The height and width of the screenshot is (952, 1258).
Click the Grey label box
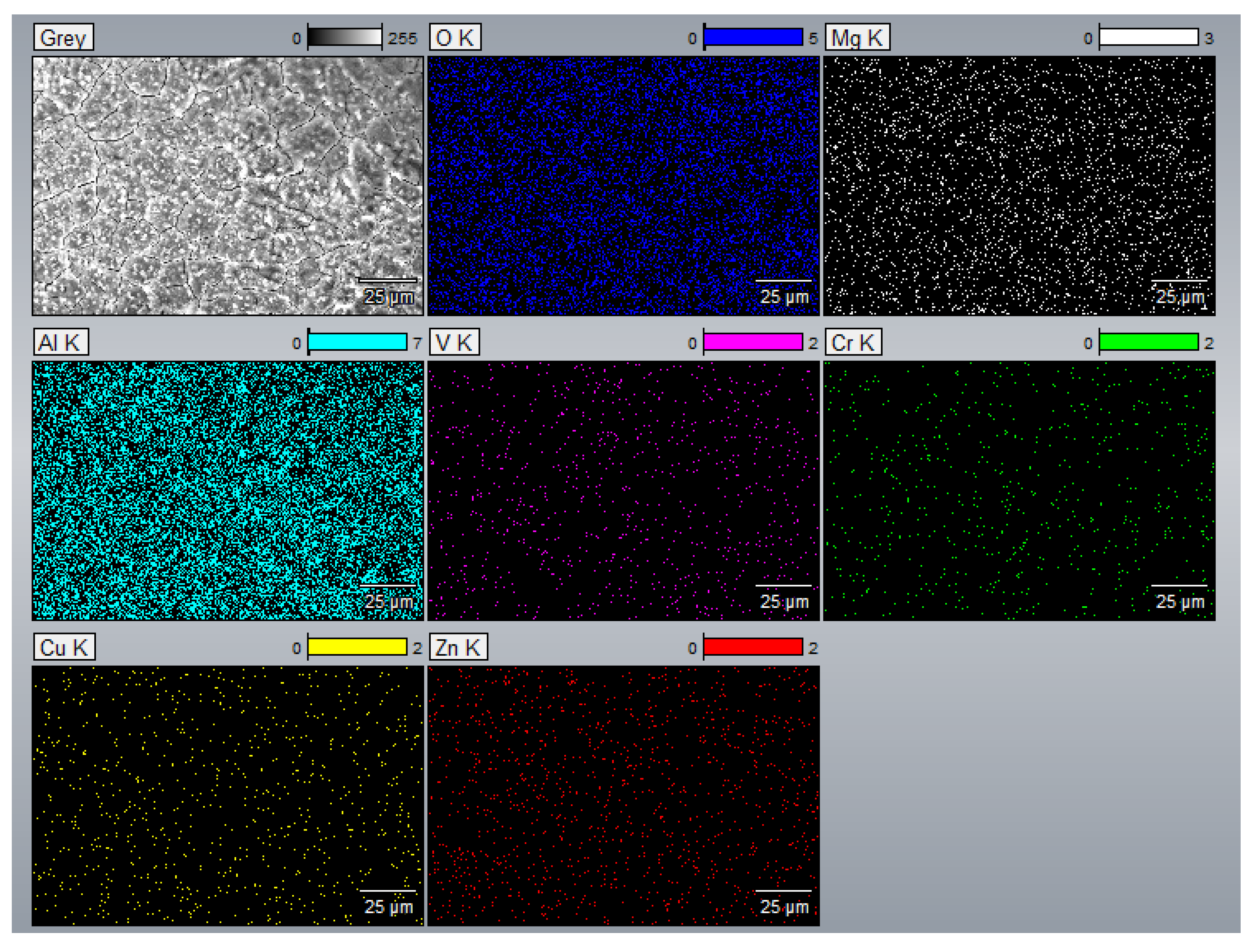(x=63, y=38)
